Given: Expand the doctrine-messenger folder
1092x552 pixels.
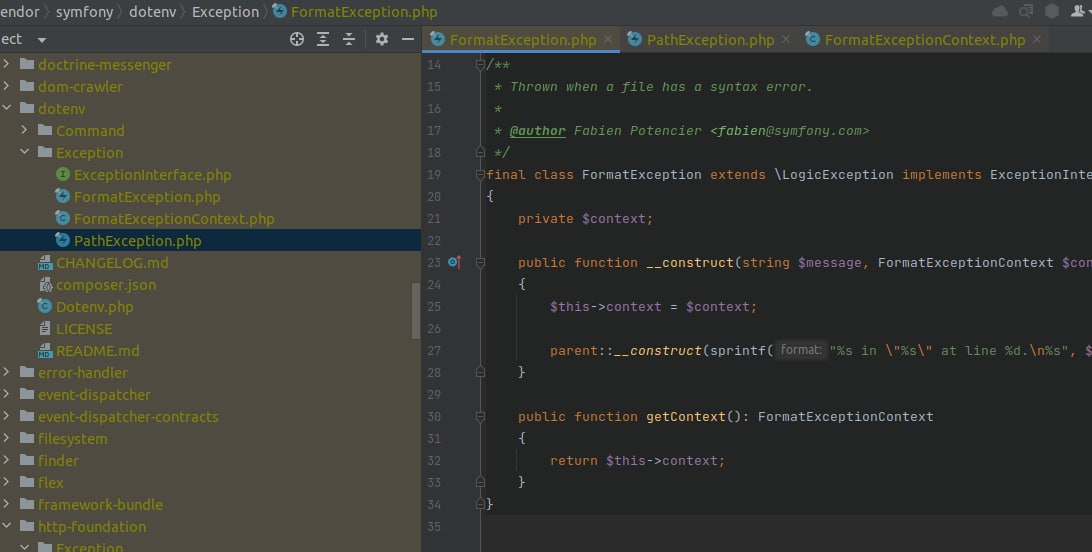Looking at the screenshot, I should point(6,64).
